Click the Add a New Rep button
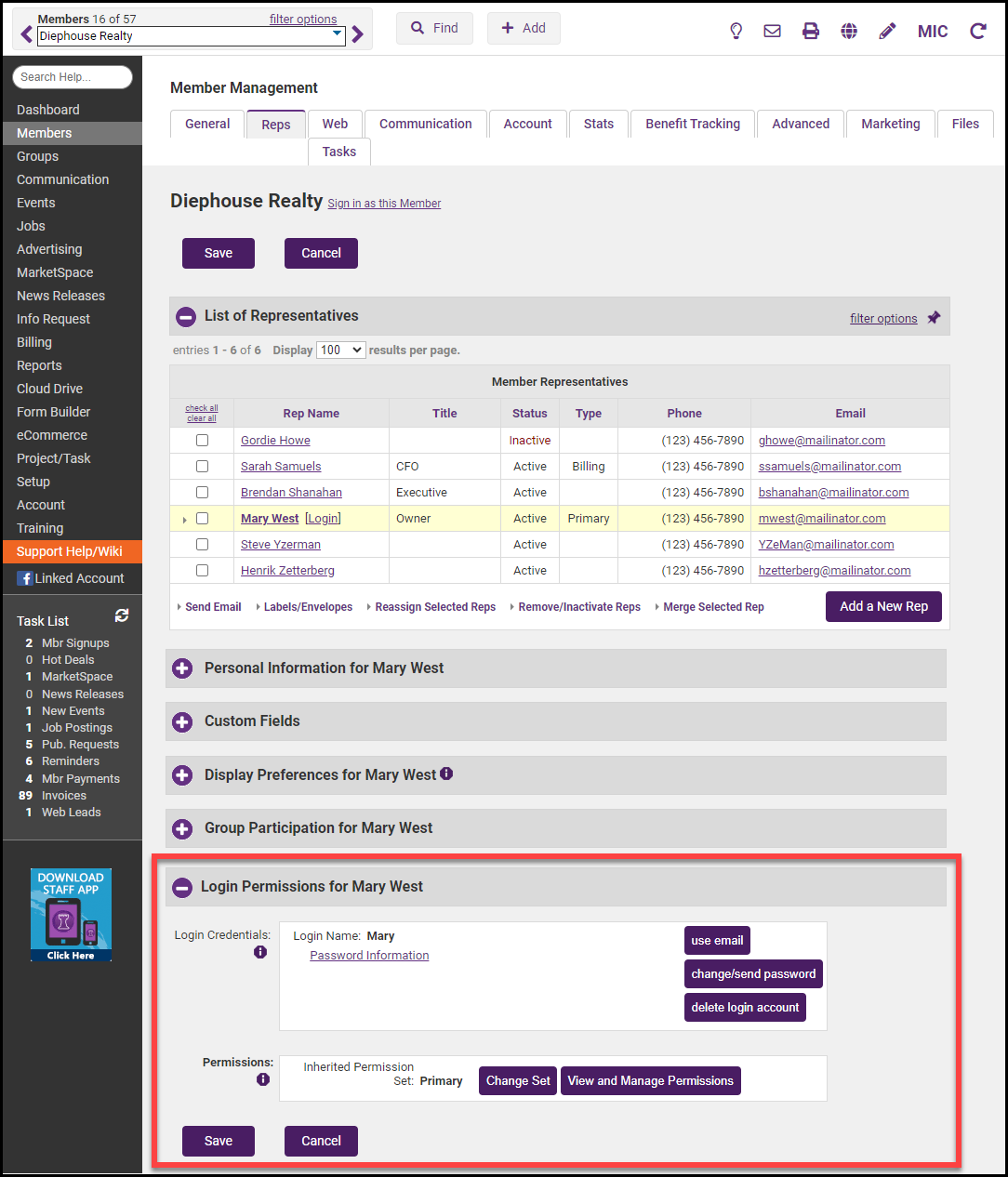This screenshot has height=1177, width=1008. click(883, 606)
